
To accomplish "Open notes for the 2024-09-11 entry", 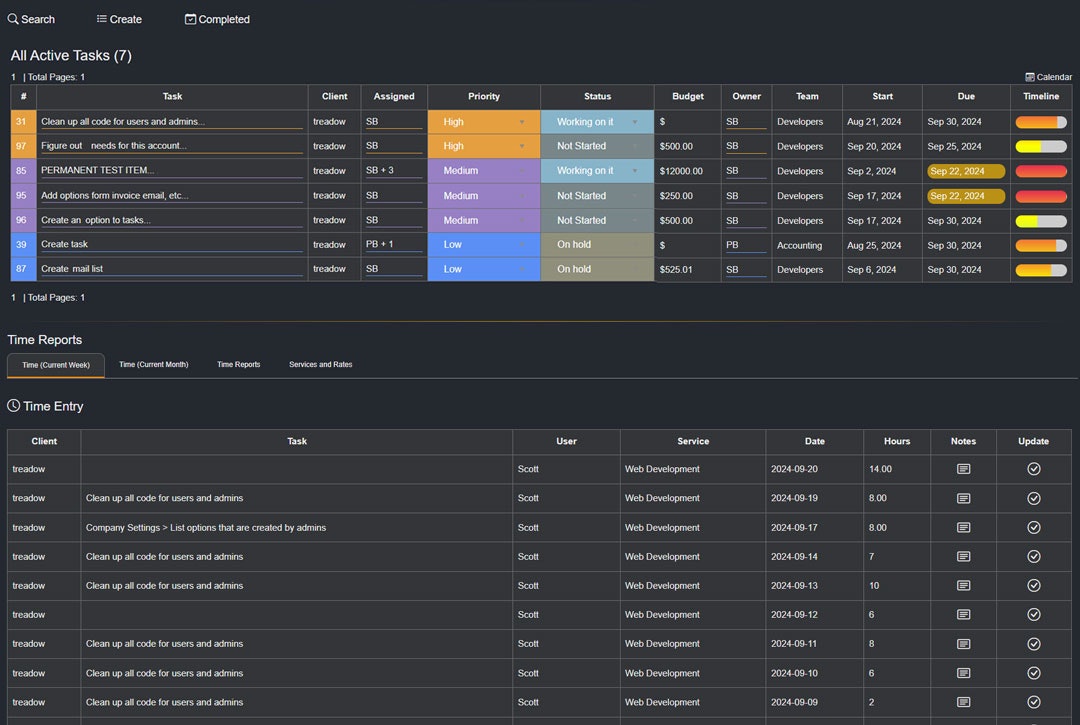I will (x=964, y=644).
